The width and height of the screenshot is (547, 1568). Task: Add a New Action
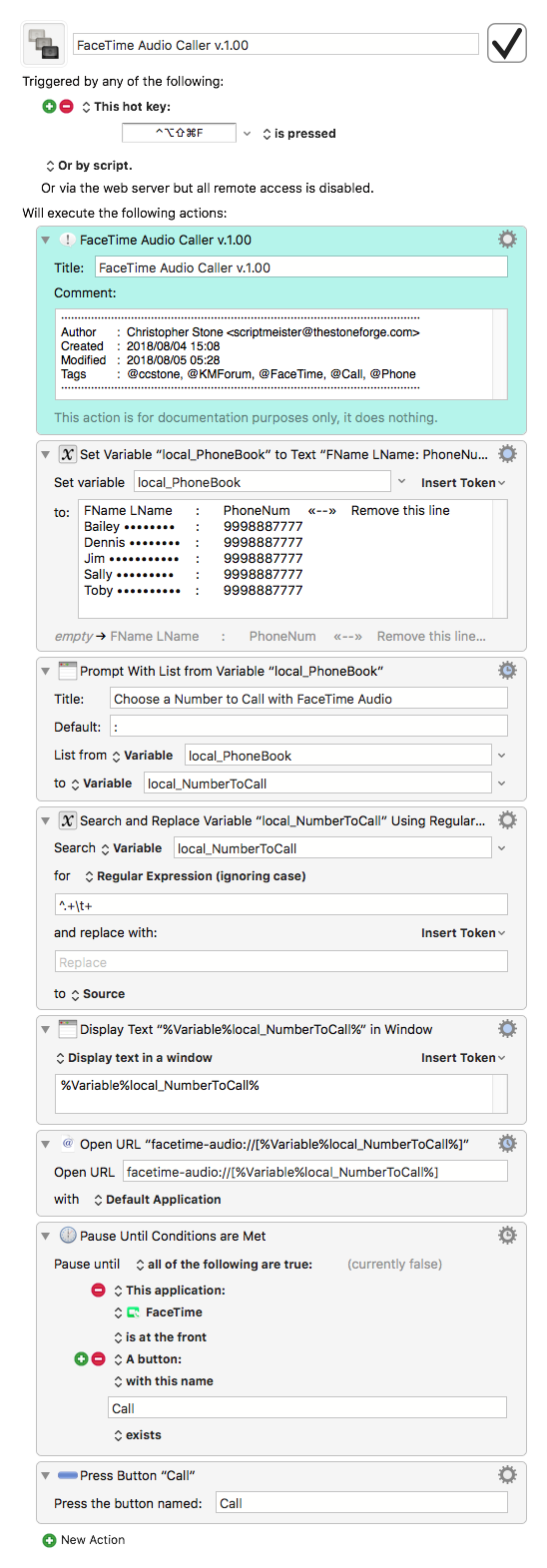(x=84, y=1540)
